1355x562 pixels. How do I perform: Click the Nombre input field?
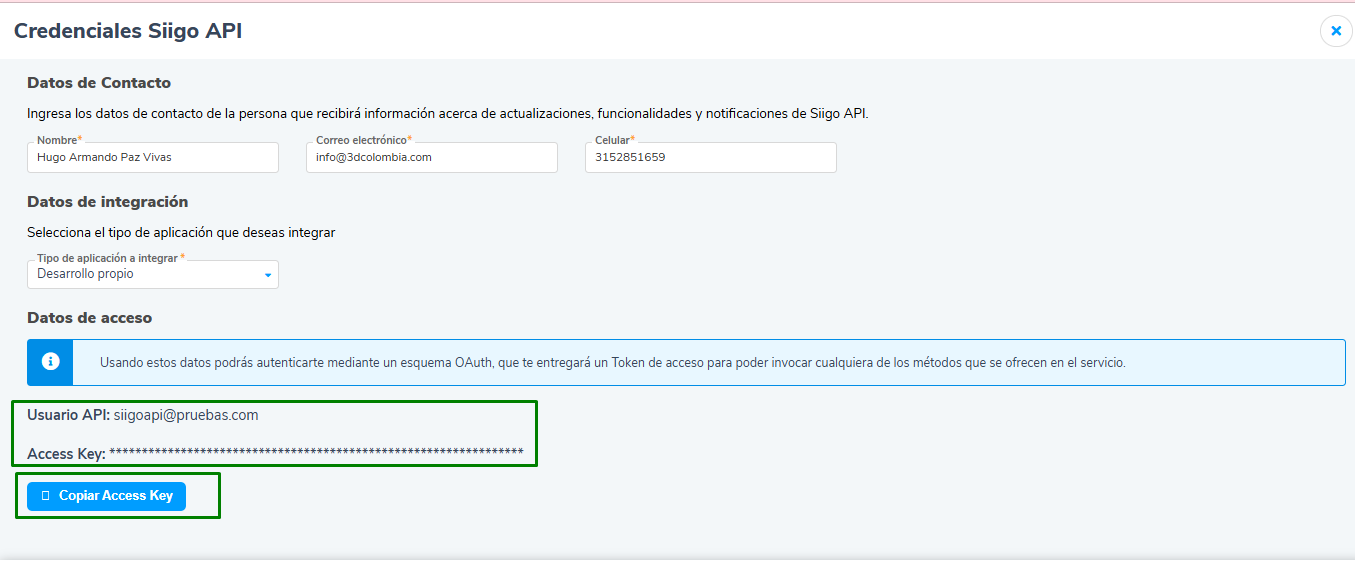[x=153, y=157]
